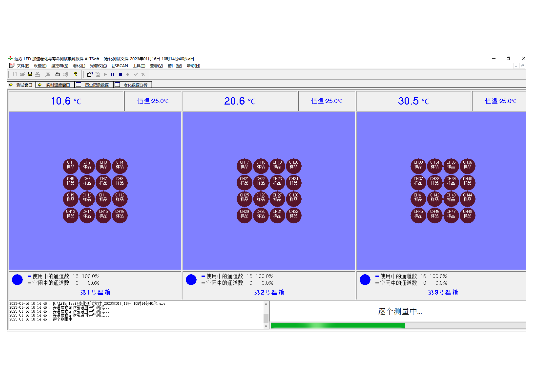540x380 pixels.
Task: Click the top-left sample circle in the 30.5 °C chamber
Action: tap(418, 166)
